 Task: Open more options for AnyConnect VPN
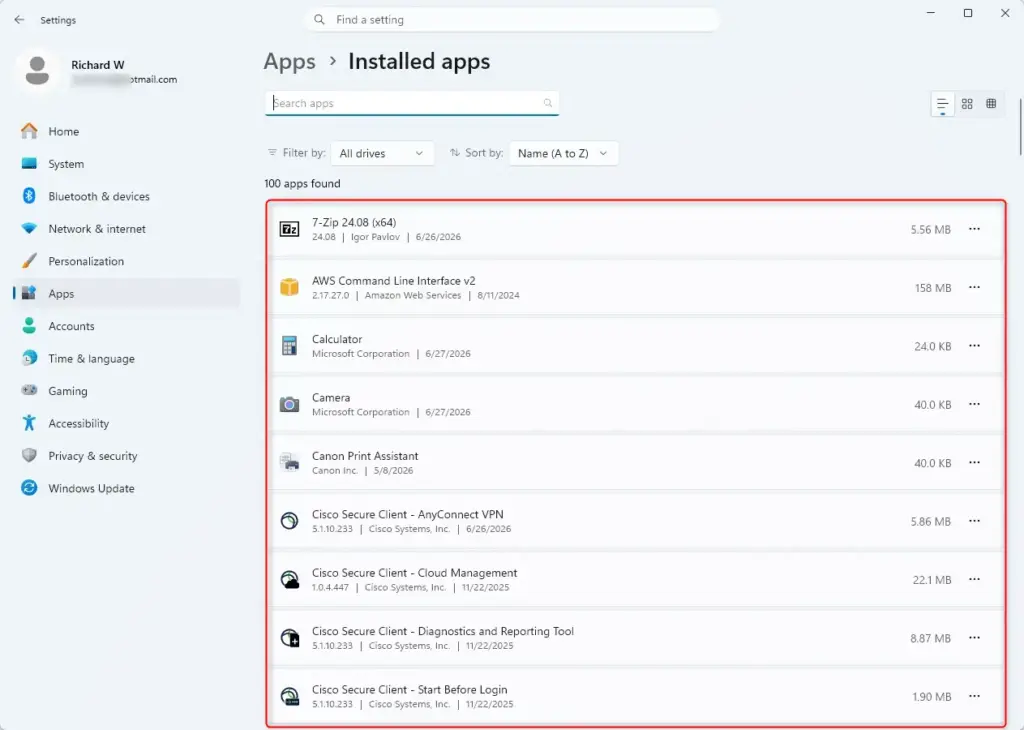(x=974, y=521)
